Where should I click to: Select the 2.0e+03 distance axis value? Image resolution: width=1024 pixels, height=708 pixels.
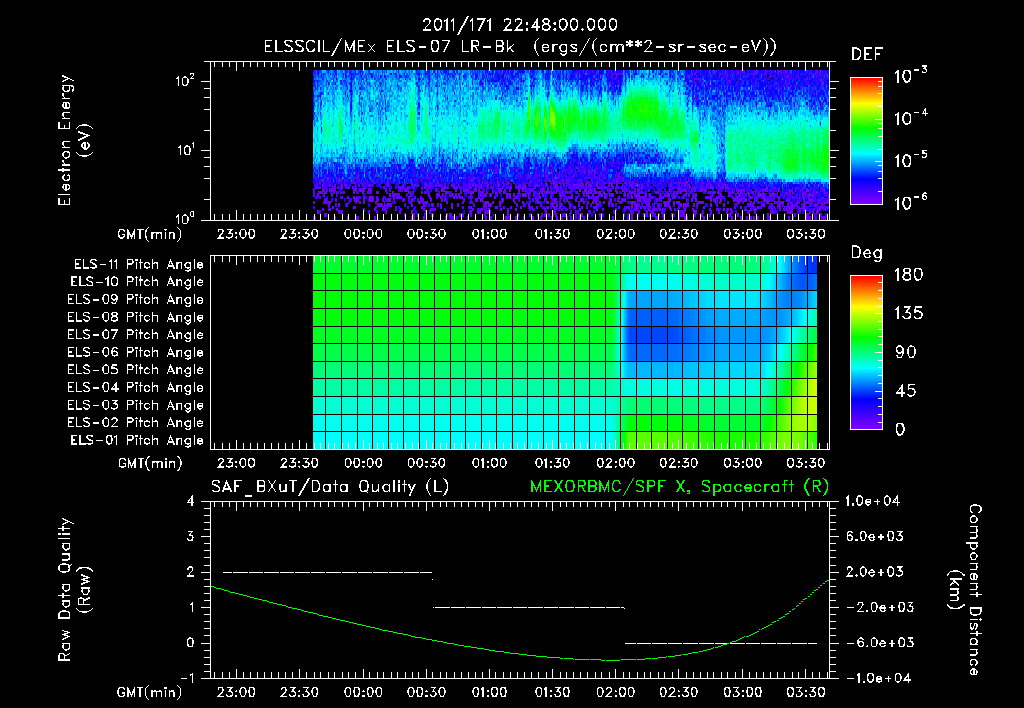click(874, 571)
